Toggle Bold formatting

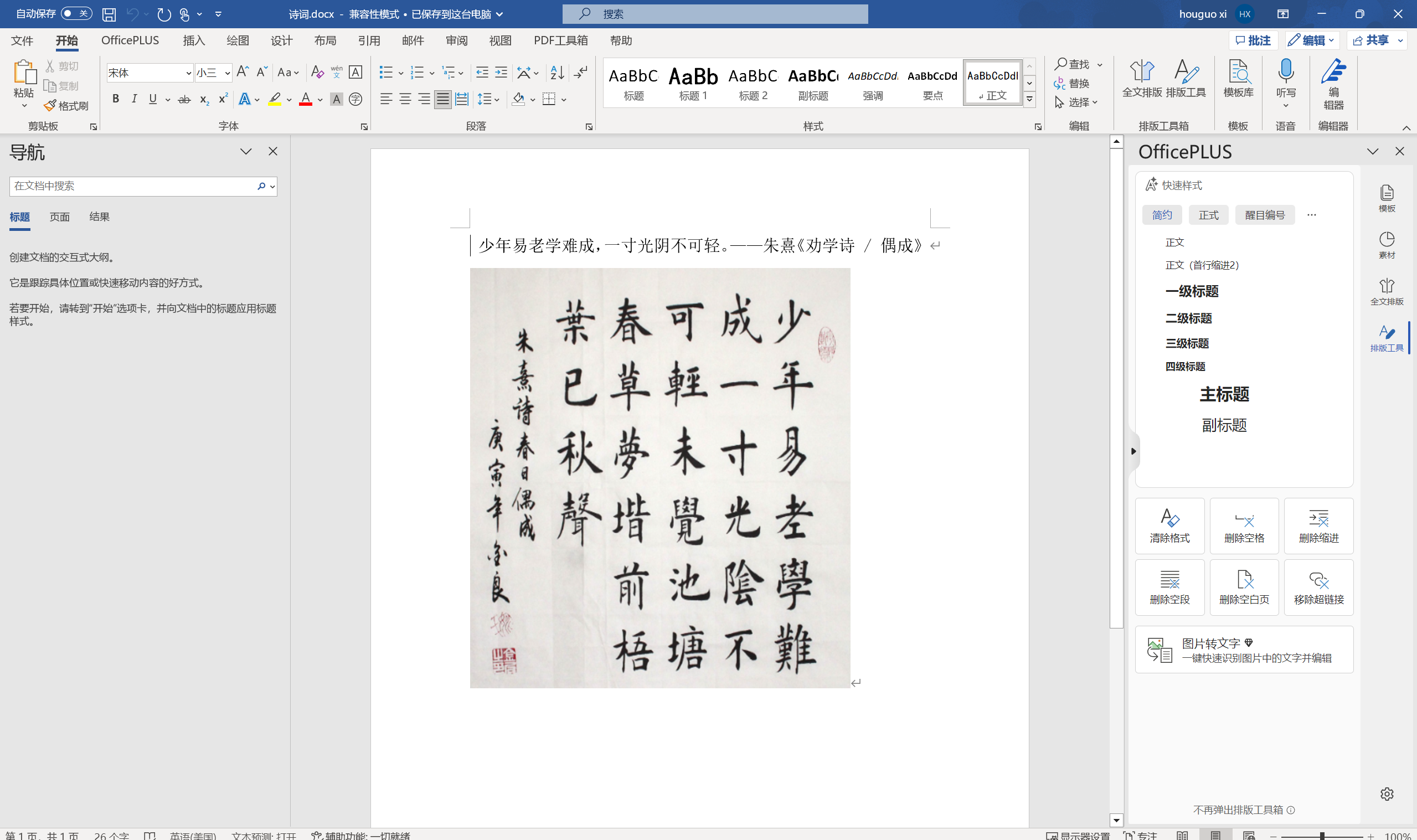[115, 99]
